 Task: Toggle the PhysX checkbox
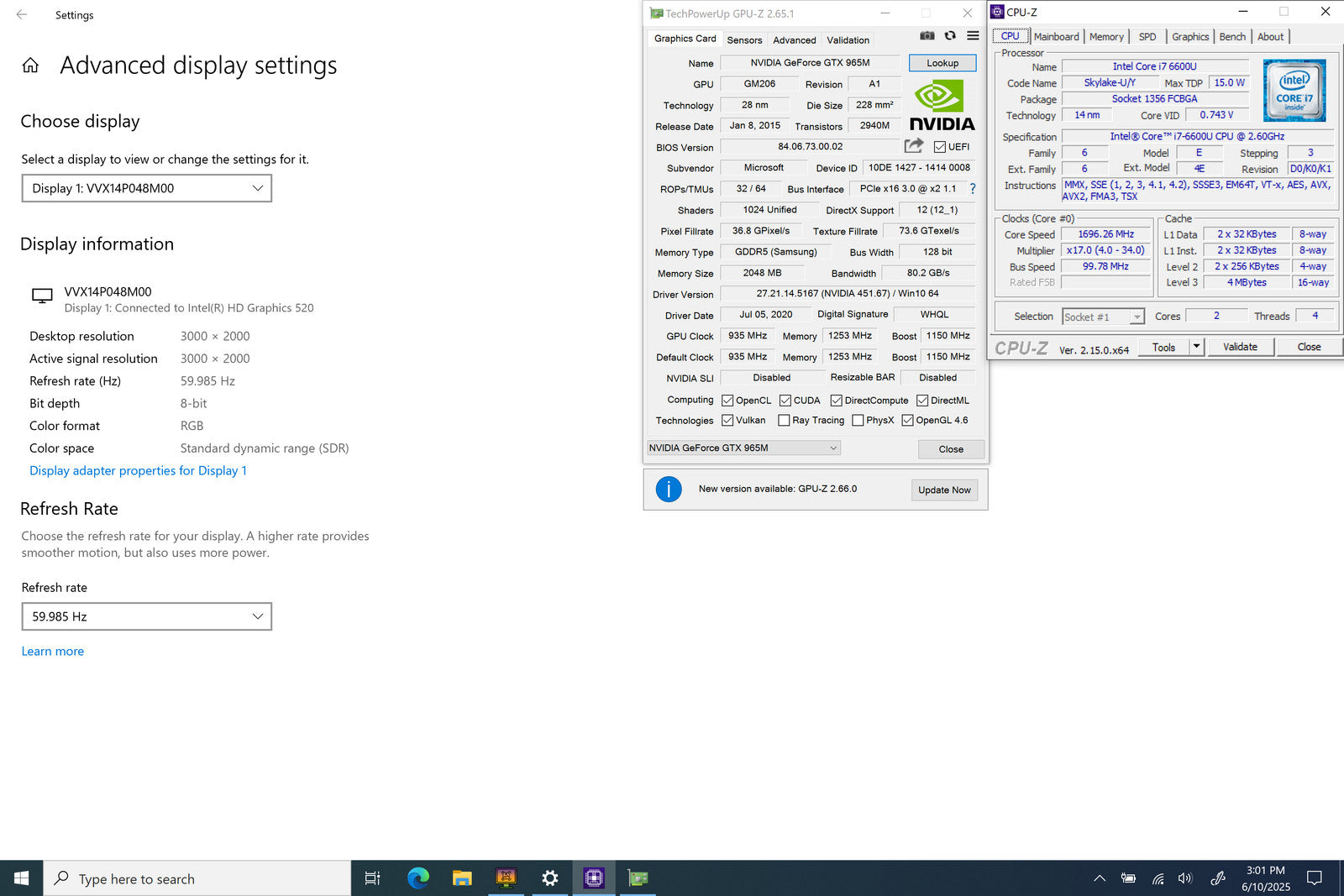858,421
